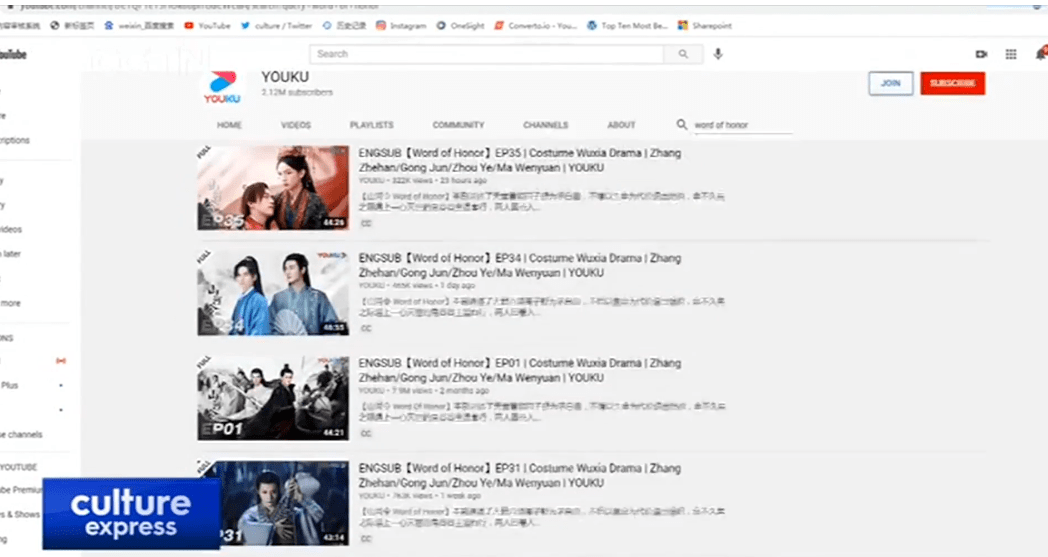
Task: Open the Converto.io bookmark
Action: [535, 25]
